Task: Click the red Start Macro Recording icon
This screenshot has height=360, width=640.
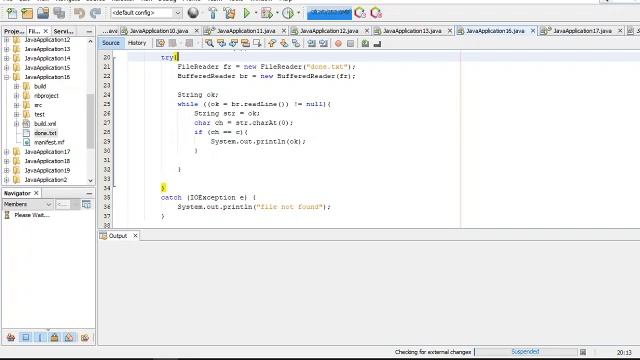Action: pyautogui.click(x=338, y=43)
